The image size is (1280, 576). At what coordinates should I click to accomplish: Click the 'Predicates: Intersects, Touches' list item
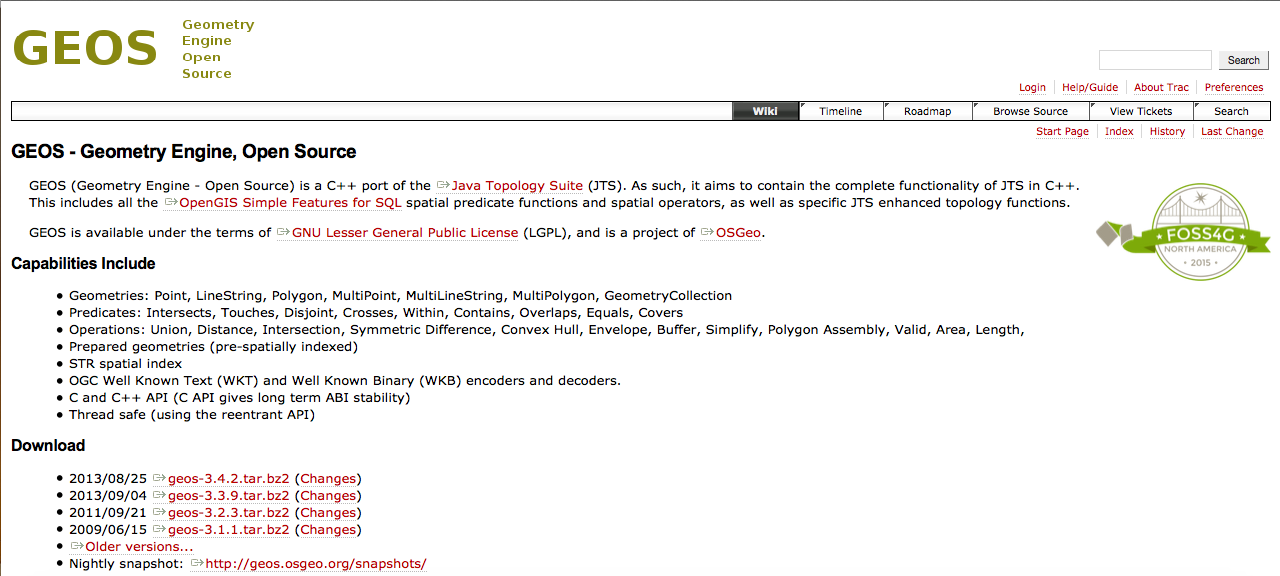[376, 313]
